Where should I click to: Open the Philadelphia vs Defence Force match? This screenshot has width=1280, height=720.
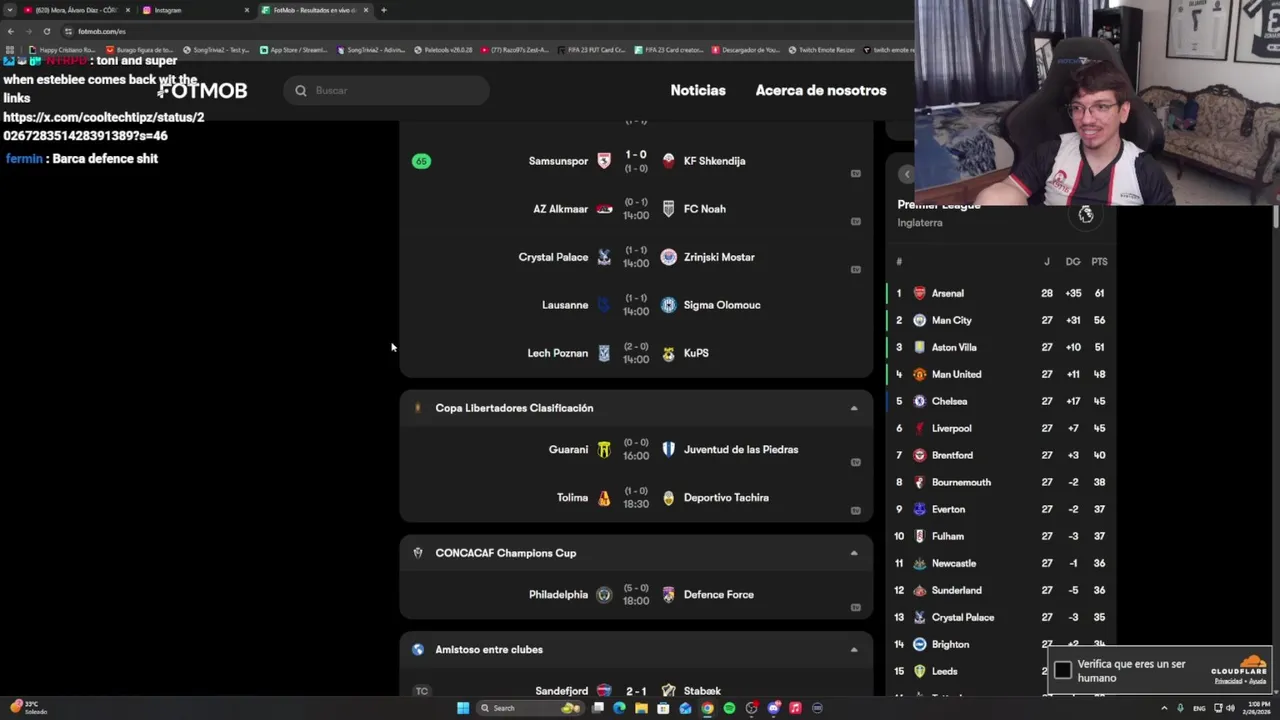click(x=636, y=595)
